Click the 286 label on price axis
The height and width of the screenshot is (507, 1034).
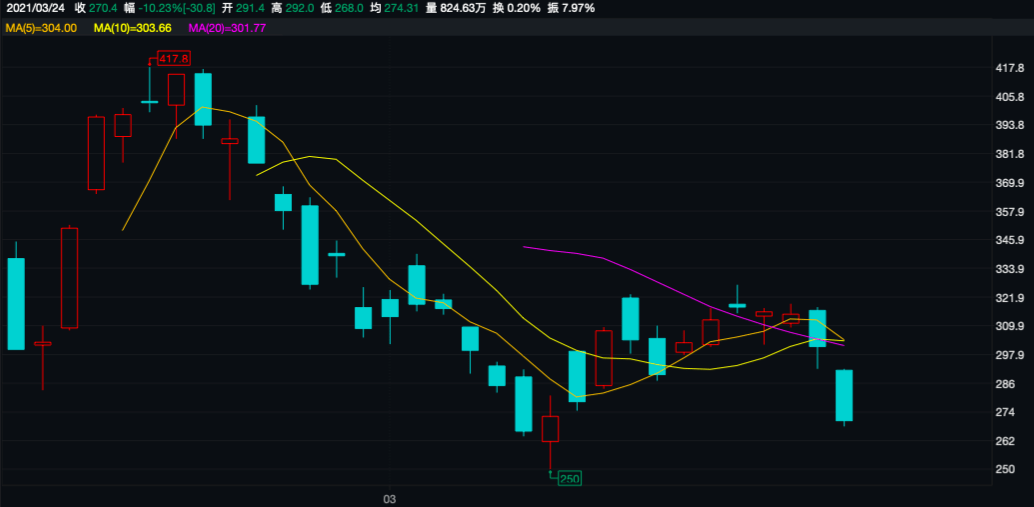click(1005, 384)
